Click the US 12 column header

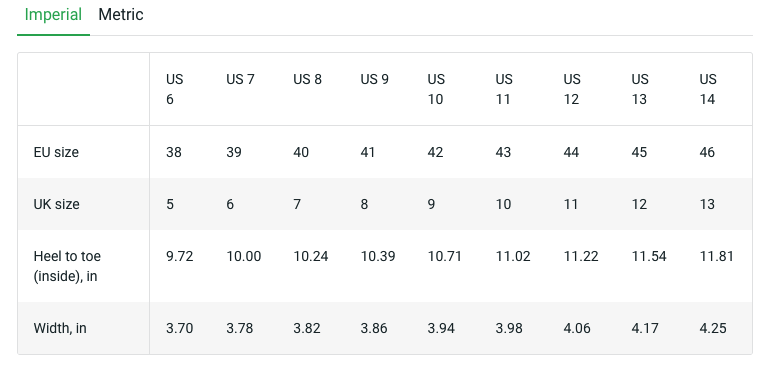tap(572, 89)
